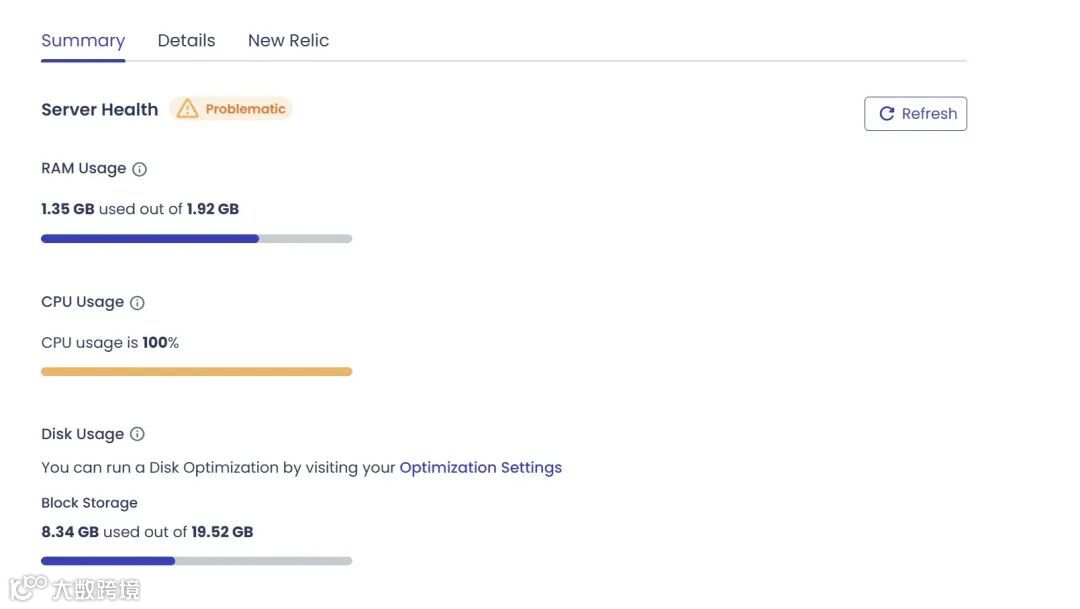The width and height of the screenshot is (1080, 609).
Task: Click the 'CPU usage is 100%' text
Action: (110, 343)
